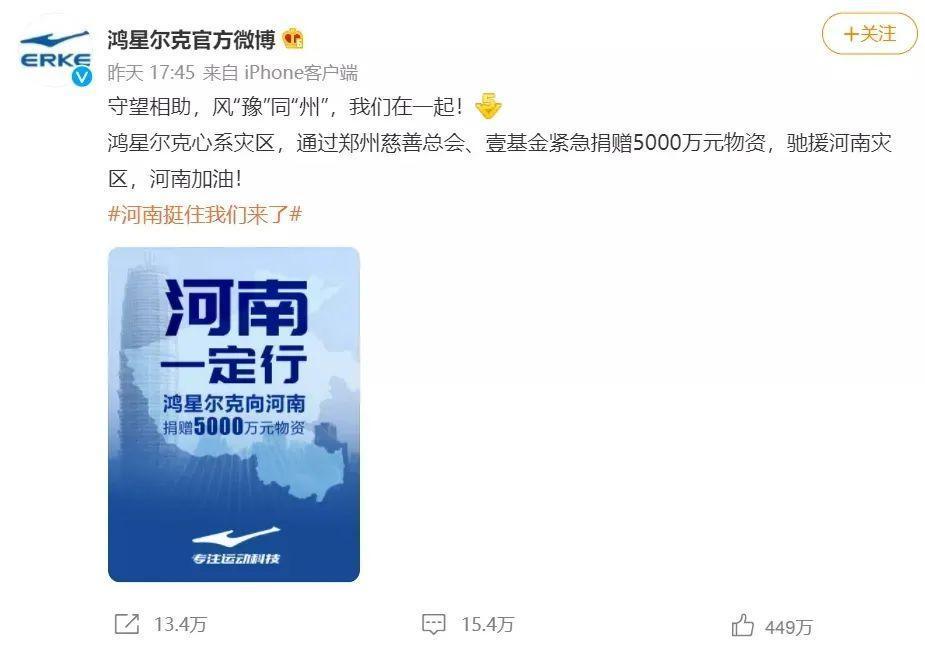Image resolution: width=925 pixels, height=646 pixels.
Task: Click the 13.4万 repost count
Action: [x=181, y=625]
